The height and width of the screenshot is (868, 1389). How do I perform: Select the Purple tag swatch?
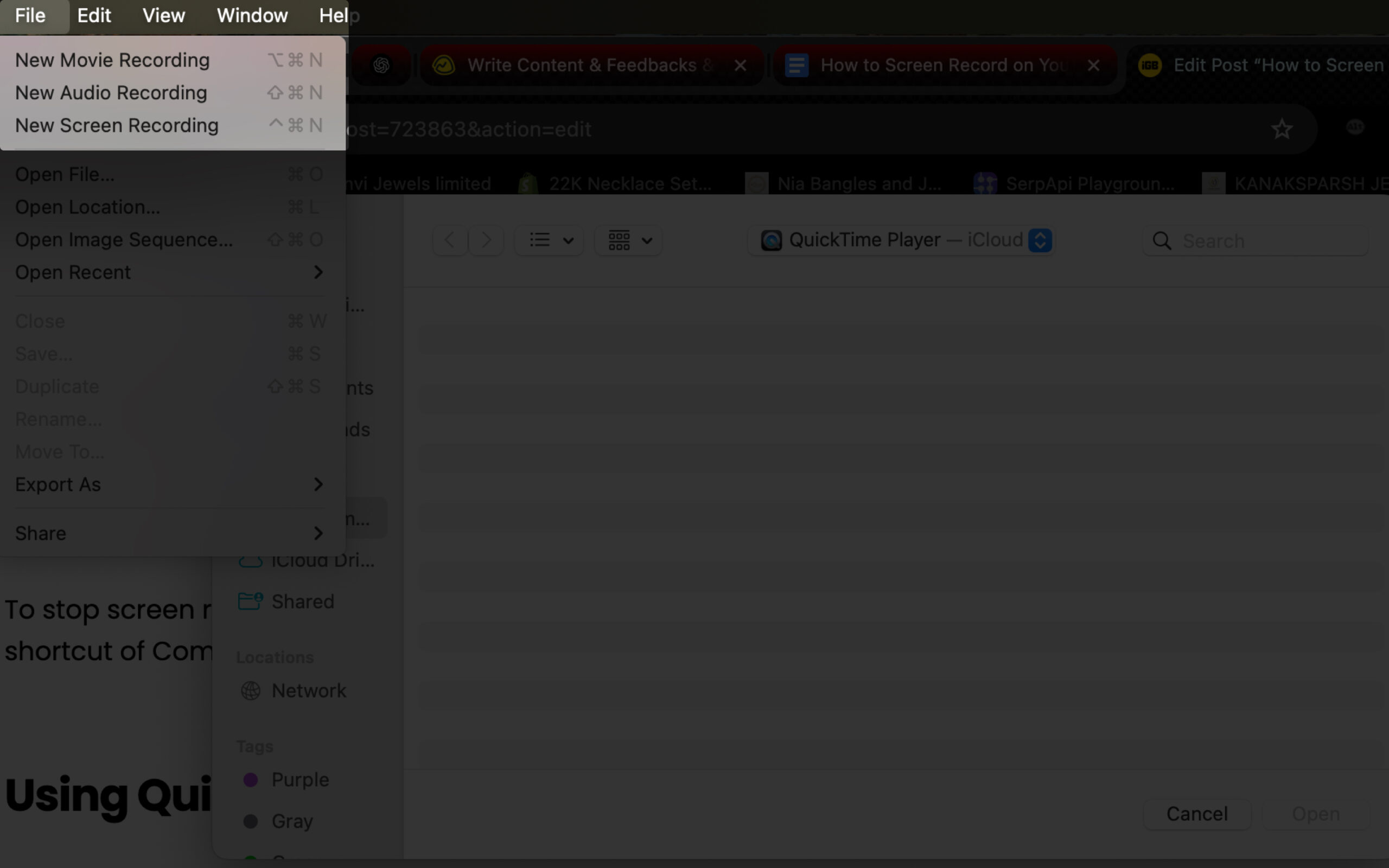pos(251,780)
